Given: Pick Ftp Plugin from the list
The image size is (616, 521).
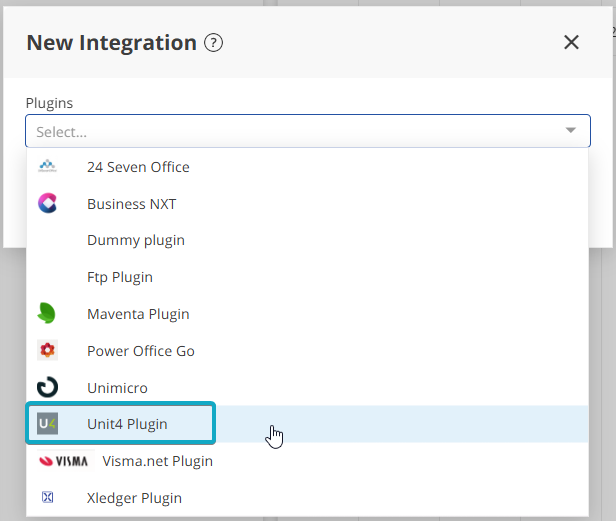Looking at the screenshot, I should (119, 277).
